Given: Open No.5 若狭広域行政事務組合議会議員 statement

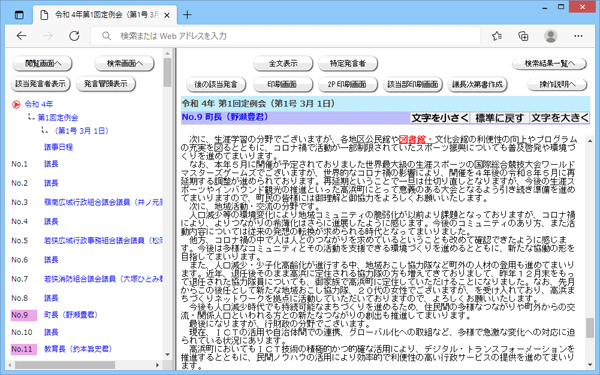Looking at the screenshot, I should tap(103, 240).
